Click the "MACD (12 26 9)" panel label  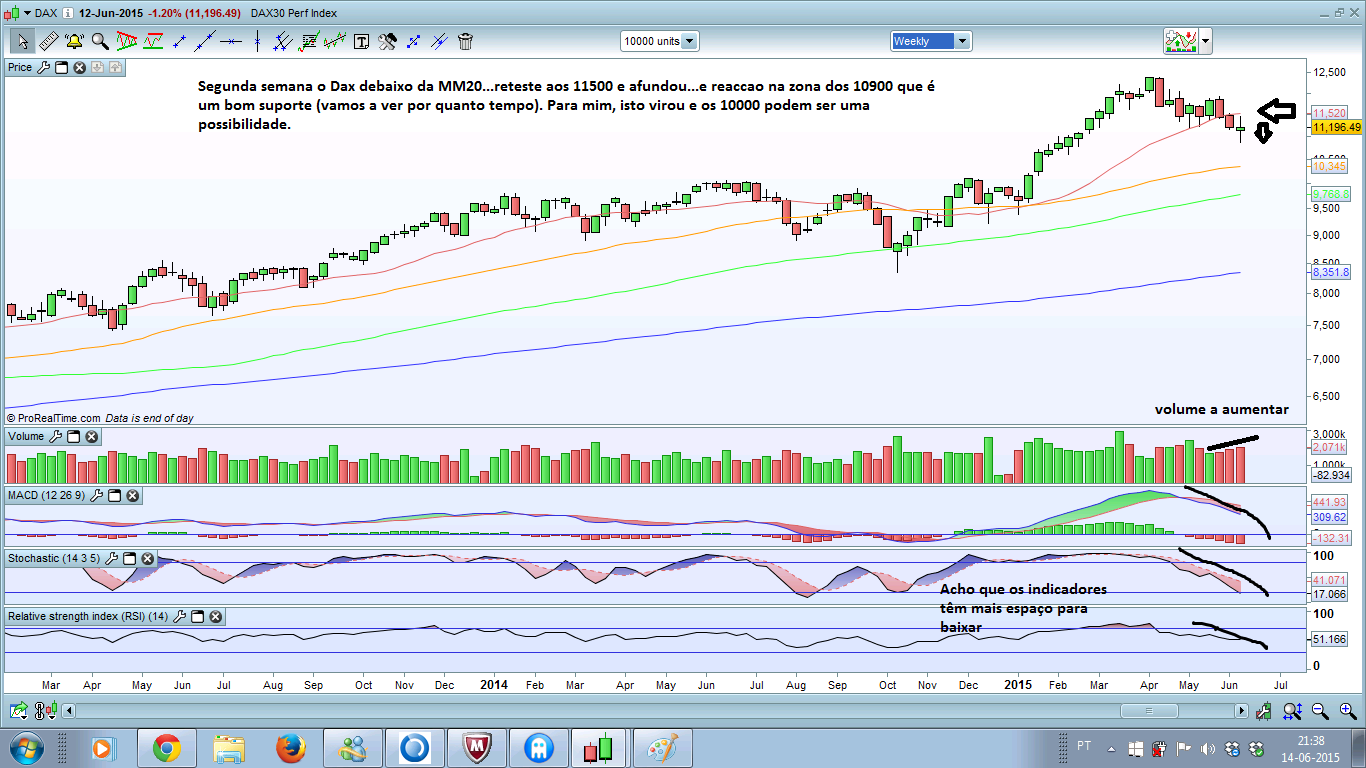tap(46, 496)
